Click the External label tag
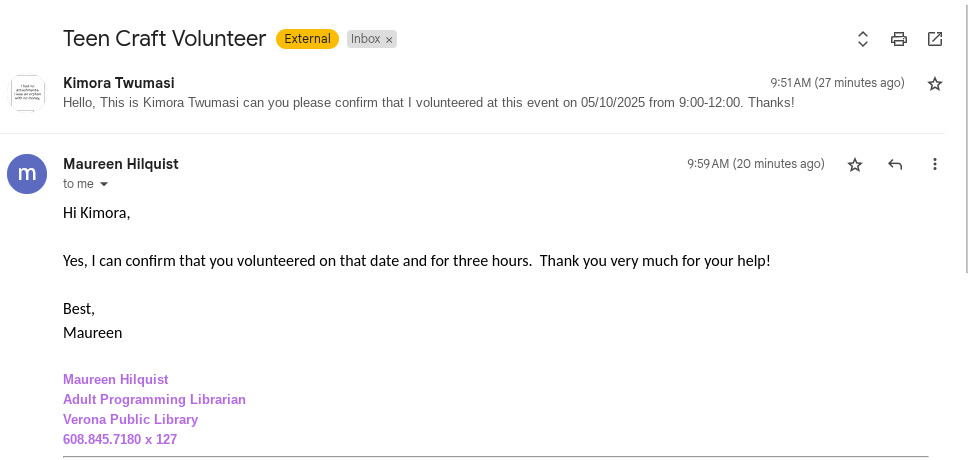Image resolution: width=968 pixels, height=460 pixels. [x=307, y=39]
